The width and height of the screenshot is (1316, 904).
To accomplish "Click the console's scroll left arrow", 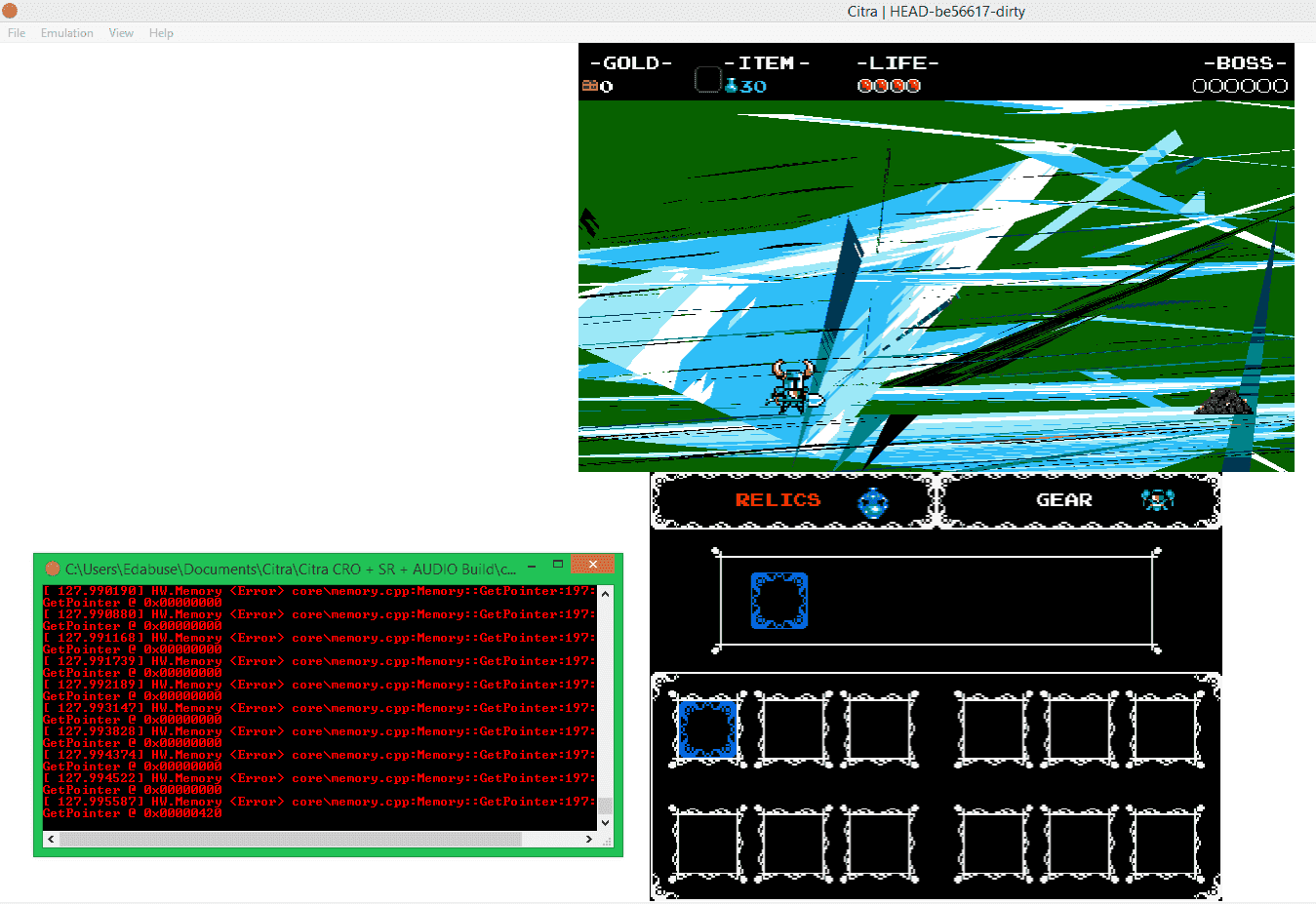I will point(51,839).
